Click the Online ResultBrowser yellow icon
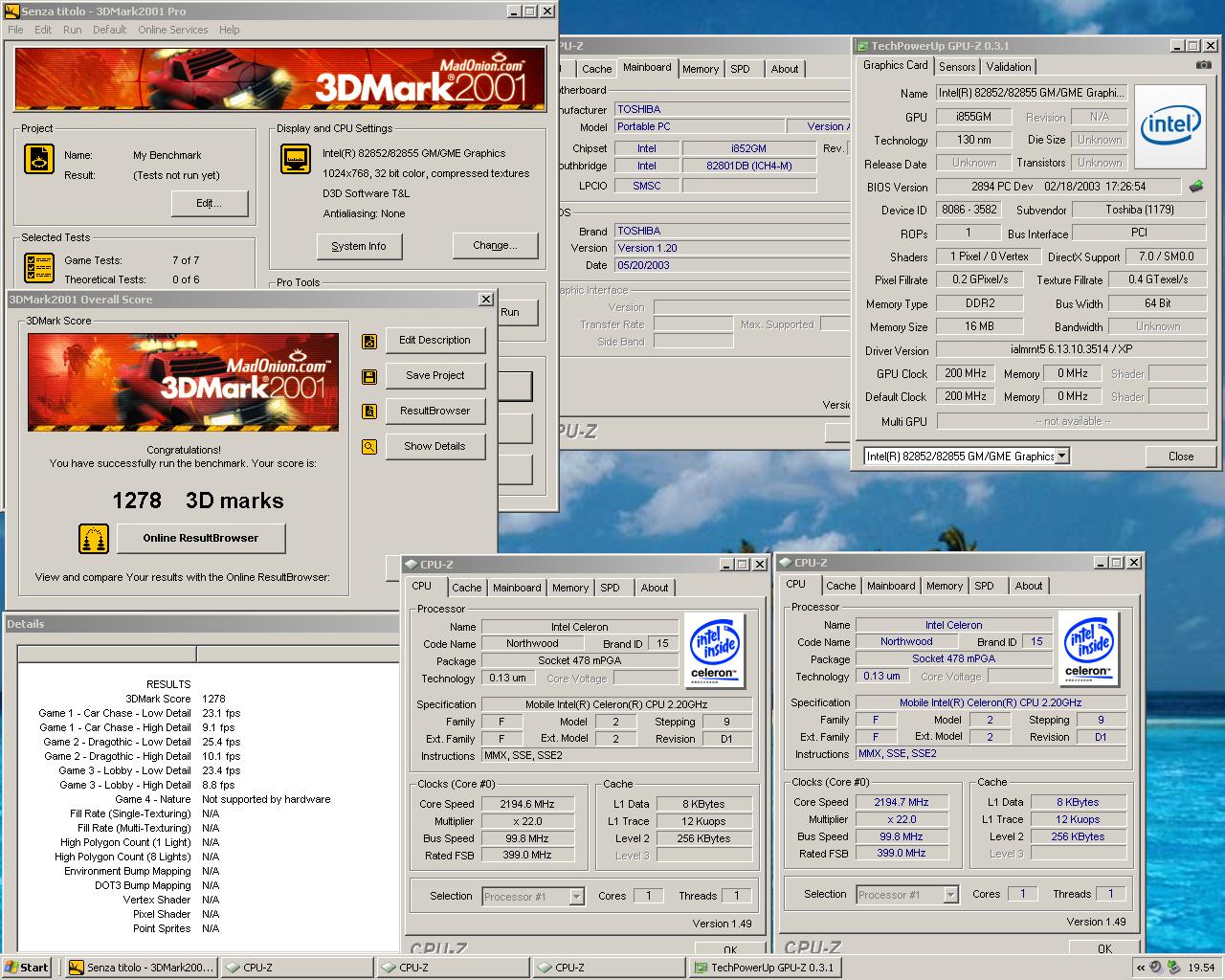 94,539
